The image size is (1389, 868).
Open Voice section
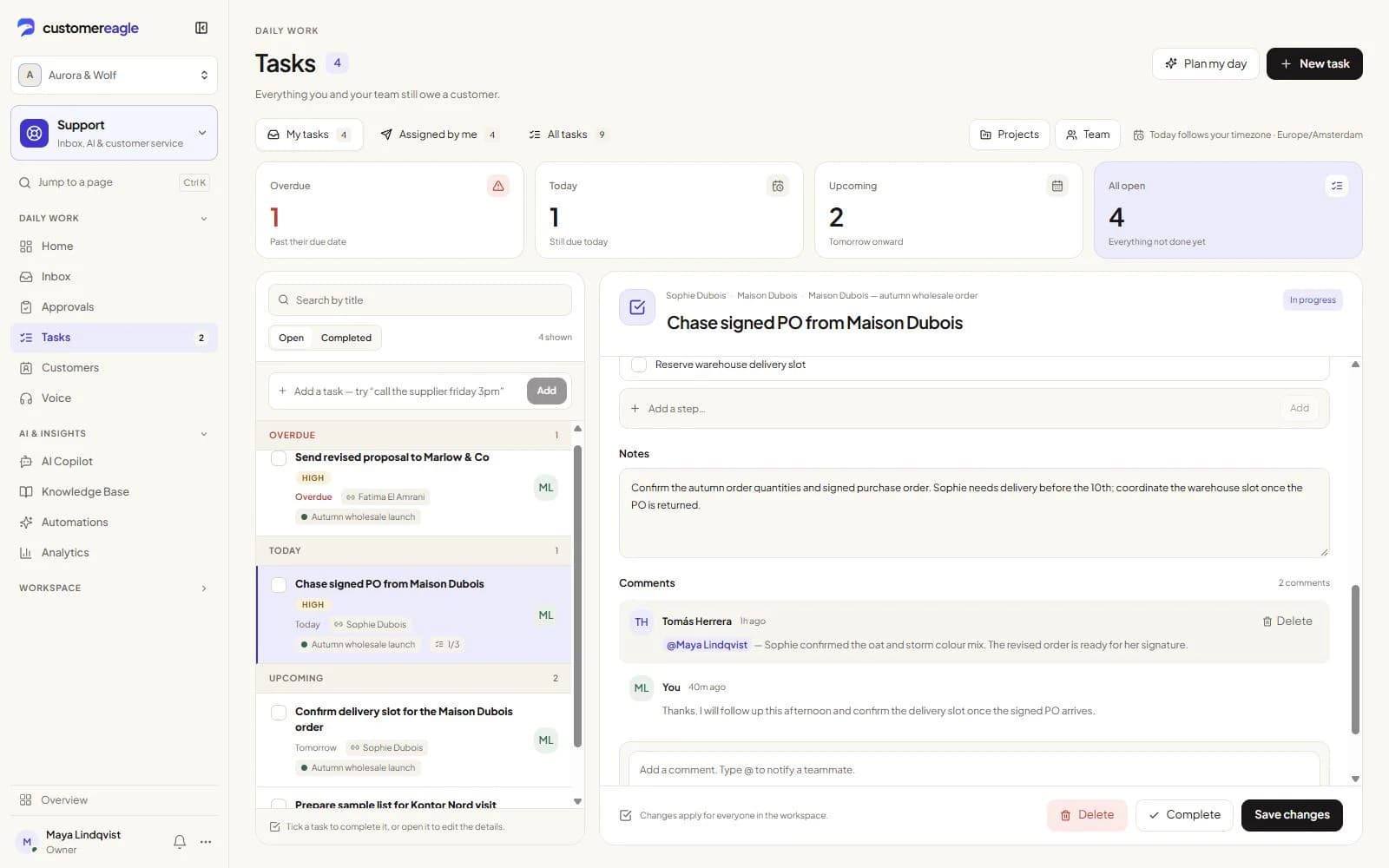(114, 398)
